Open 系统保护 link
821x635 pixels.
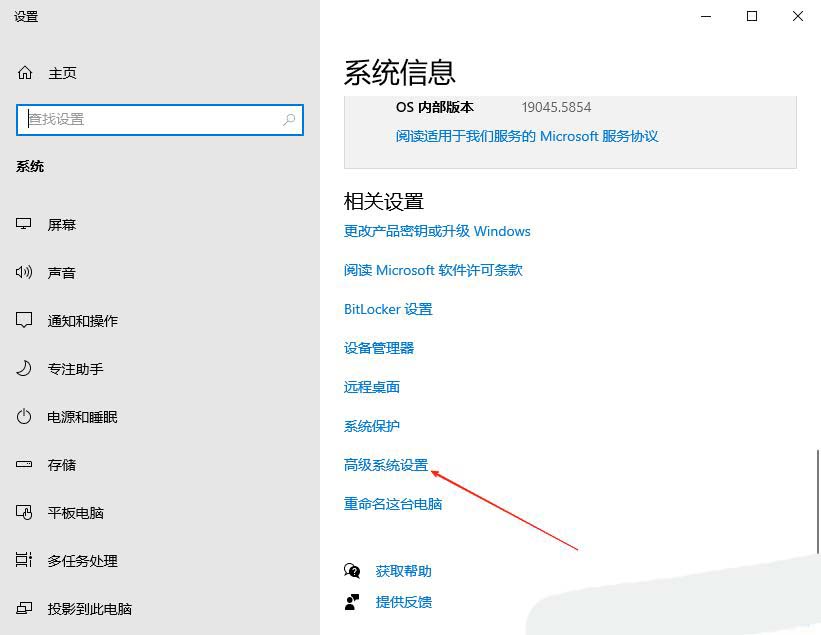click(x=372, y=426)
